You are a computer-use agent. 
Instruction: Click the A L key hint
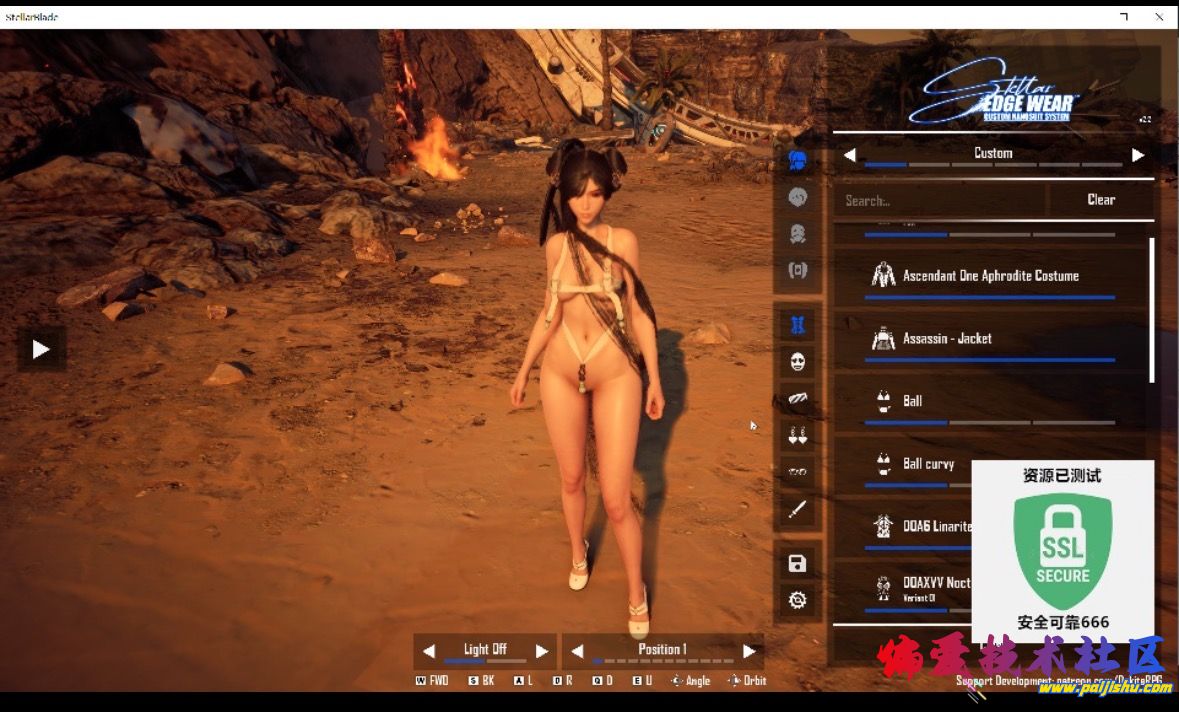(x=523, y=680)
